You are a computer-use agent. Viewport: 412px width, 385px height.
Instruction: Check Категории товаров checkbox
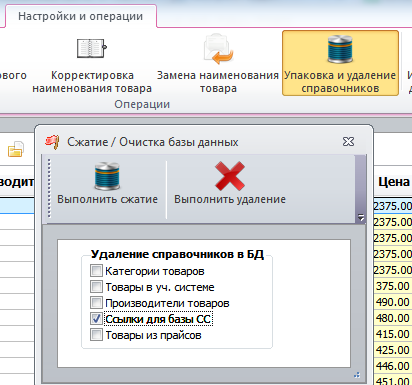point(96,270)
